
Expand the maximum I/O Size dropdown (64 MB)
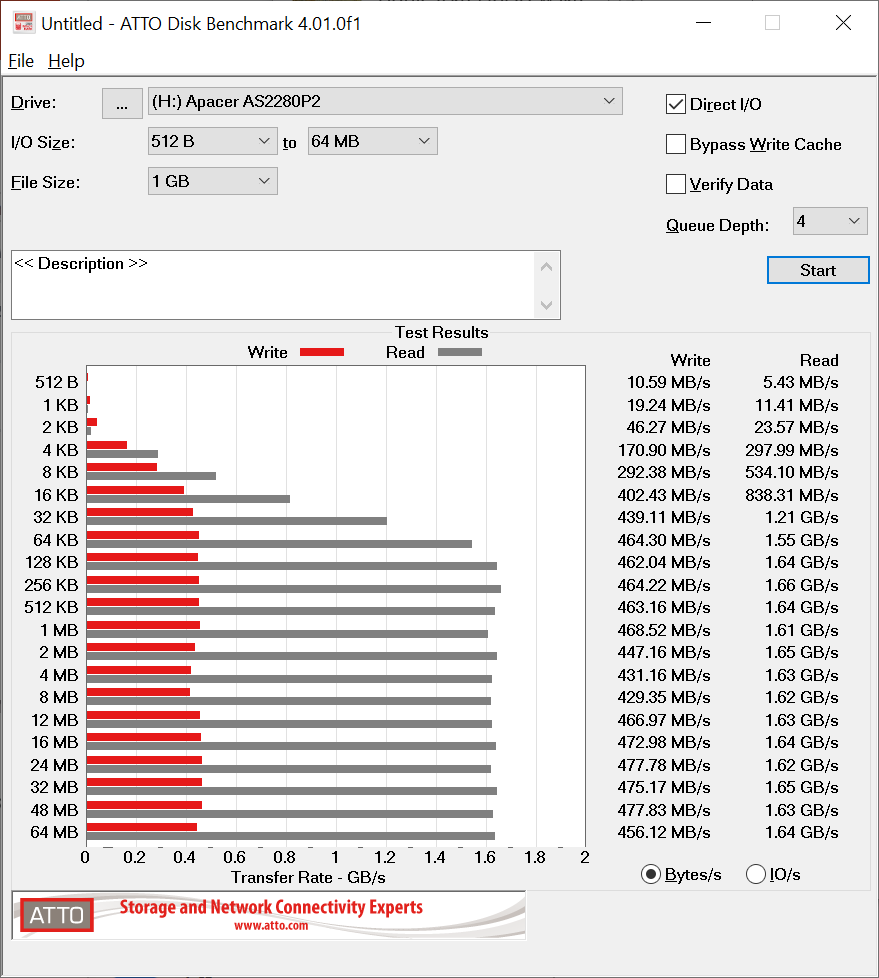point(372,142)
